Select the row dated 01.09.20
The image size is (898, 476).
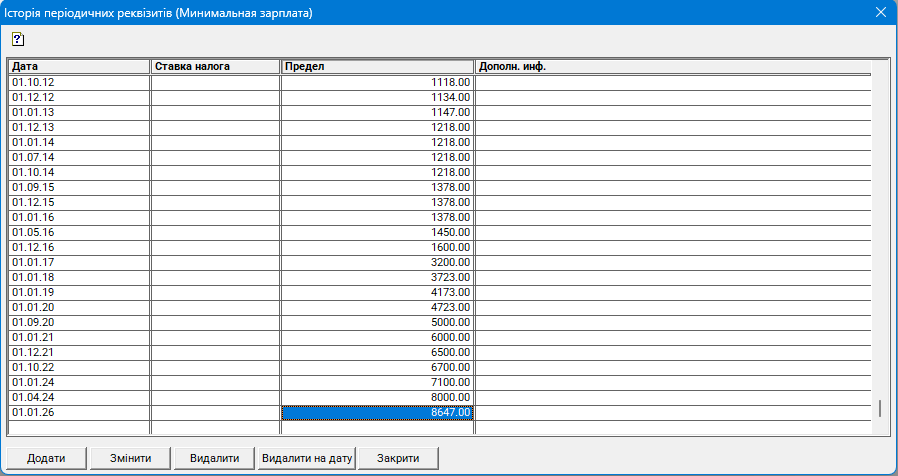[x=78, y=322]
